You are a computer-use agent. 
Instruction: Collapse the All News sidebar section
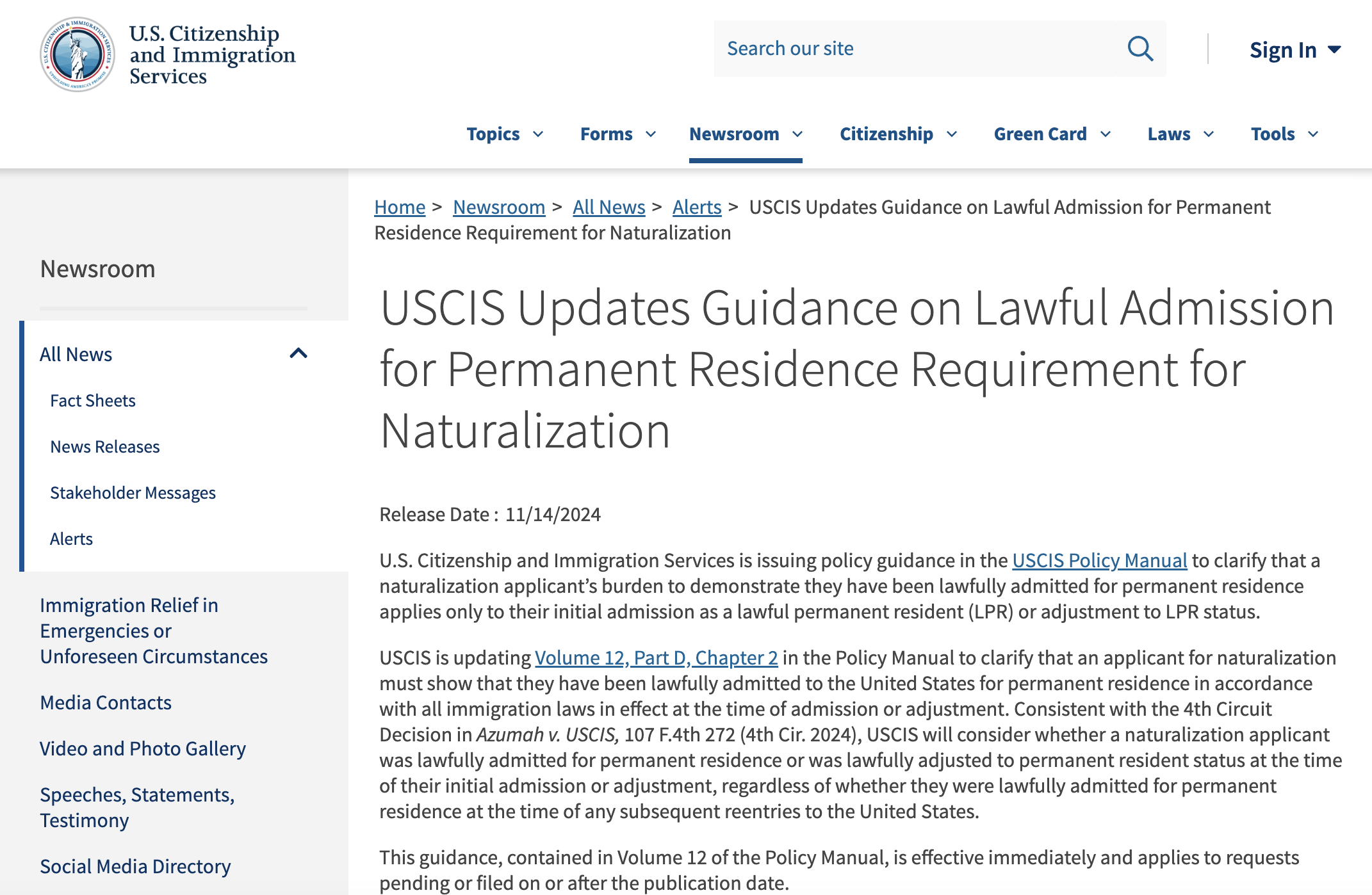298,353
